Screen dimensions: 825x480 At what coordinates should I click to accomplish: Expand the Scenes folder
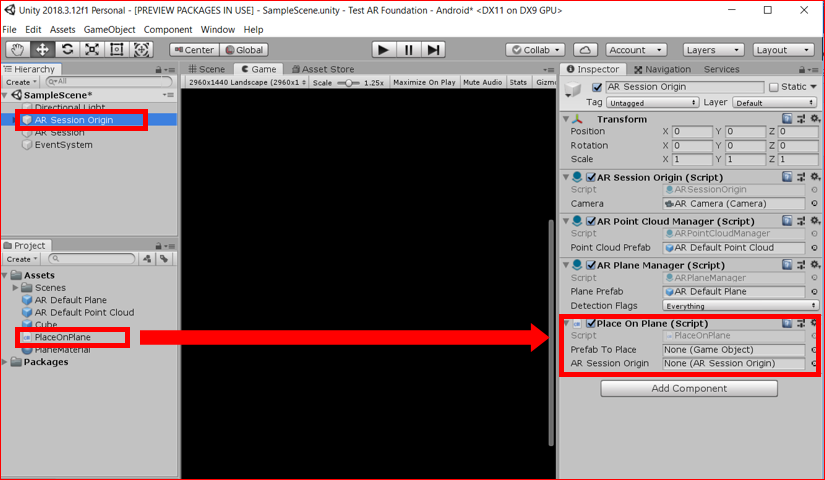[x=15, y=287]
